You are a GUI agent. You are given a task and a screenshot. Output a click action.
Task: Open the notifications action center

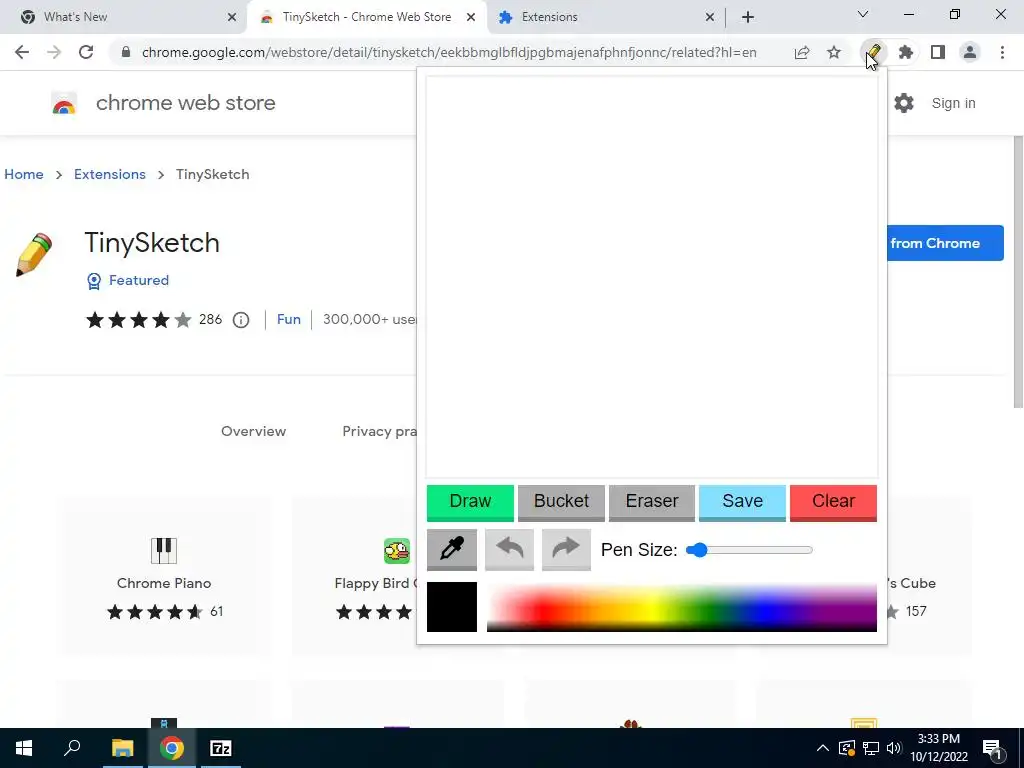993,749
